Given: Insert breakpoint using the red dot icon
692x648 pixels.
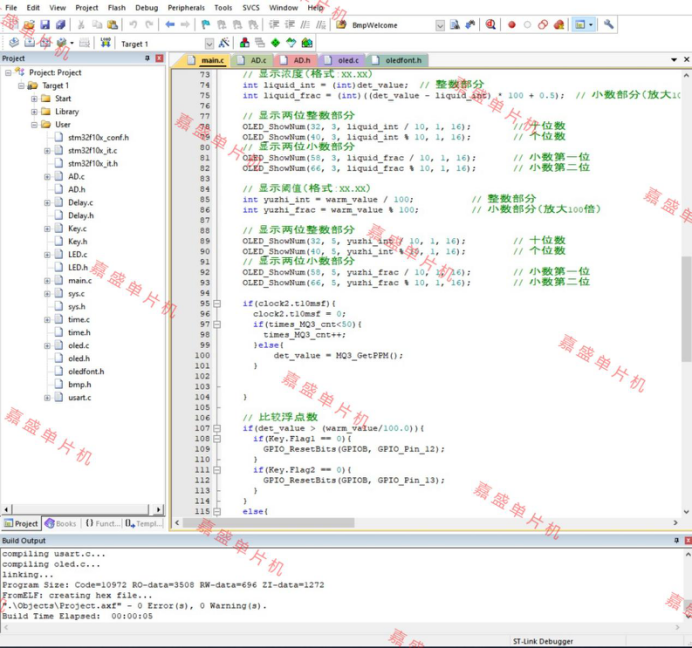Looking at the screenshot, I should (x=512, y=24).
